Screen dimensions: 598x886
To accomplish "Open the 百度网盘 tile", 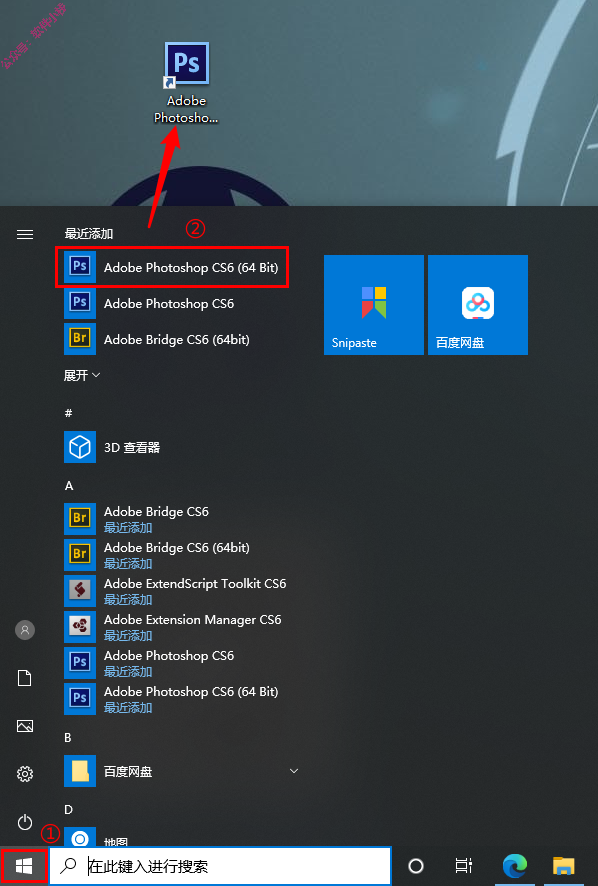I will point(478,305).
